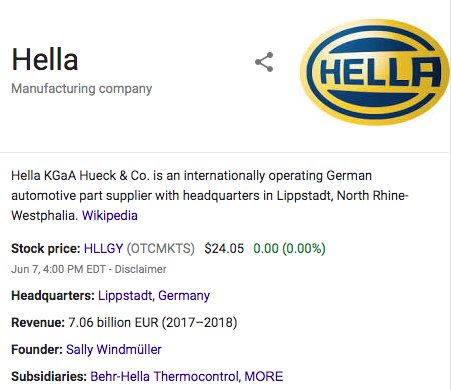
Task: Click the Hella panel title heading
Action: [45, 60]
